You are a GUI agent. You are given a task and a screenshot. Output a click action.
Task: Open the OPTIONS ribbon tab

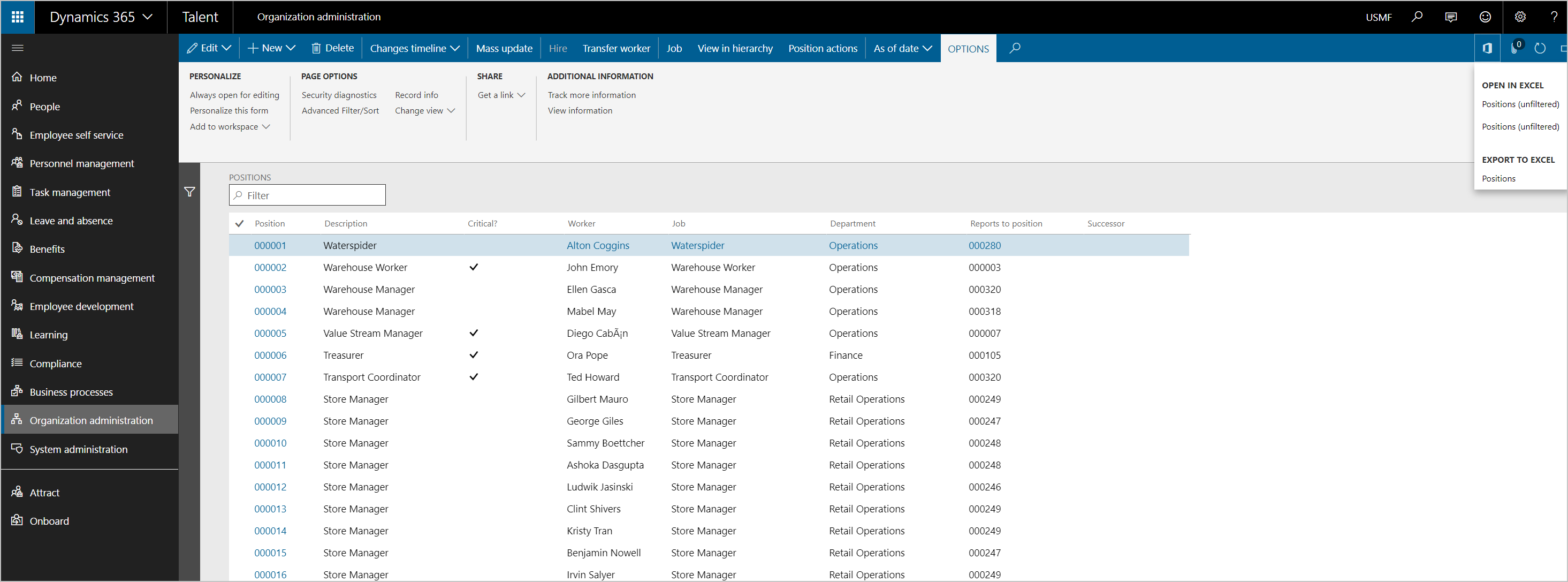click(x=967, y=48)
